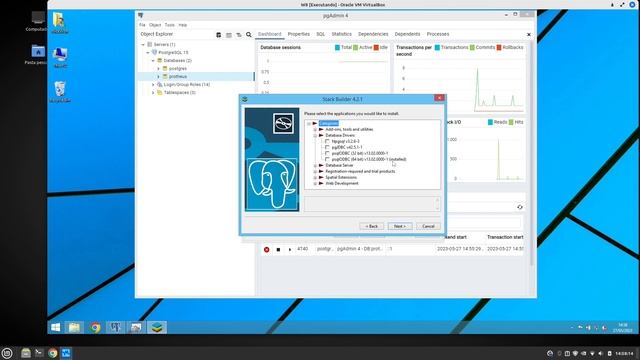Open the host menu launcher icon at bottom-left
The image size is (640, 360).
point(7,353)
